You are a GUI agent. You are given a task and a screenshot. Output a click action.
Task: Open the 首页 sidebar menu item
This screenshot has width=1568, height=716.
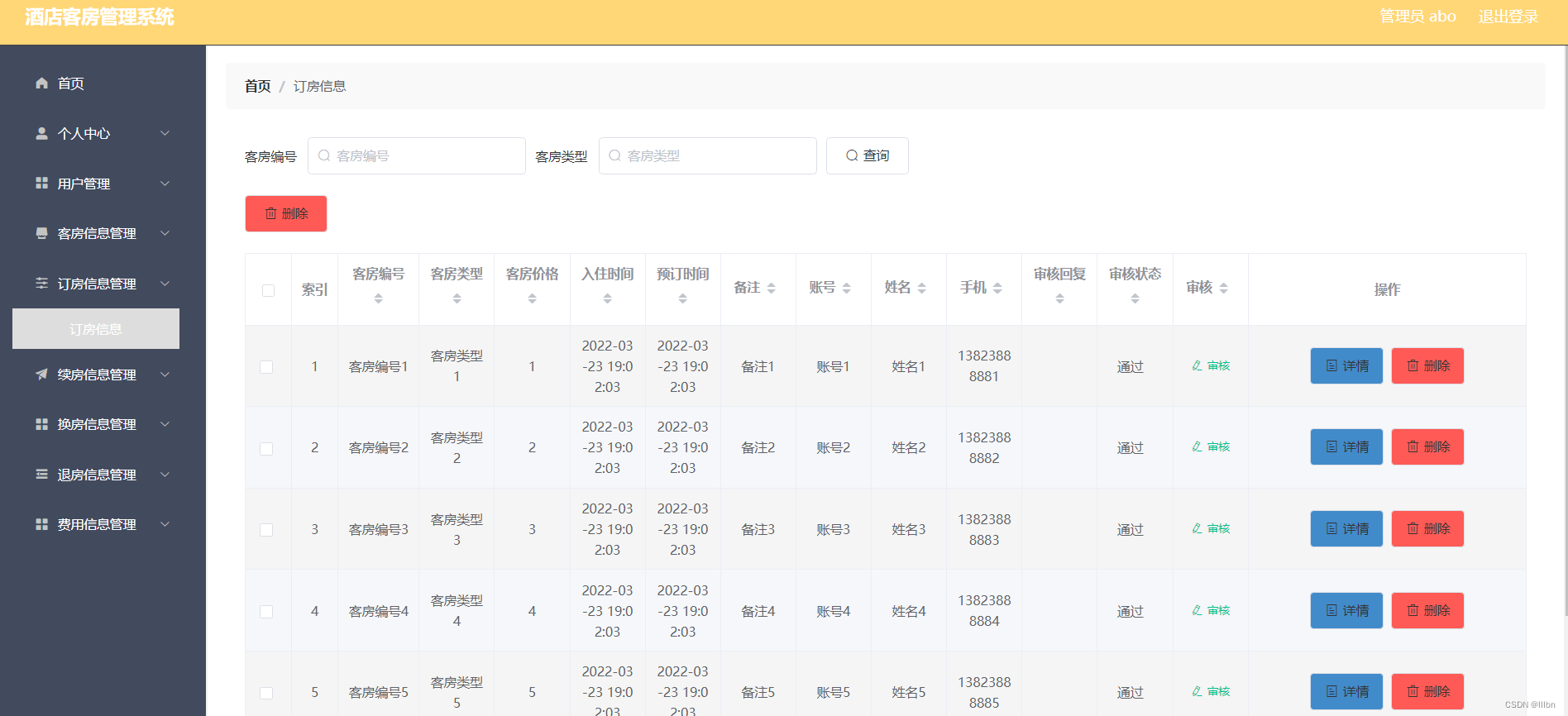[70, 84]
